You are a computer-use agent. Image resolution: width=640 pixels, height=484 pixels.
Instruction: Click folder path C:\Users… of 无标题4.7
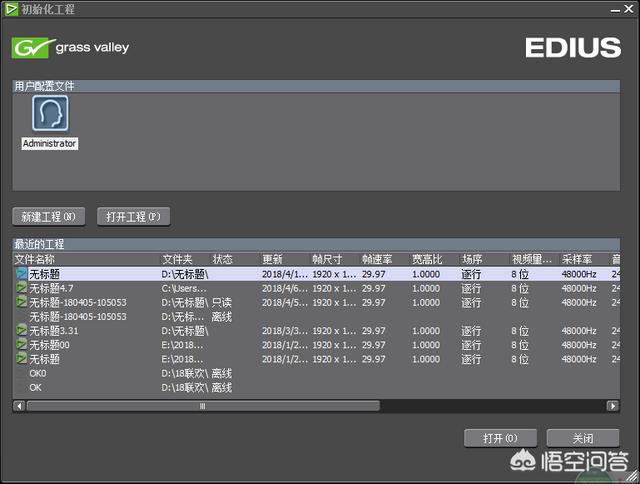[x=184, y=288]
